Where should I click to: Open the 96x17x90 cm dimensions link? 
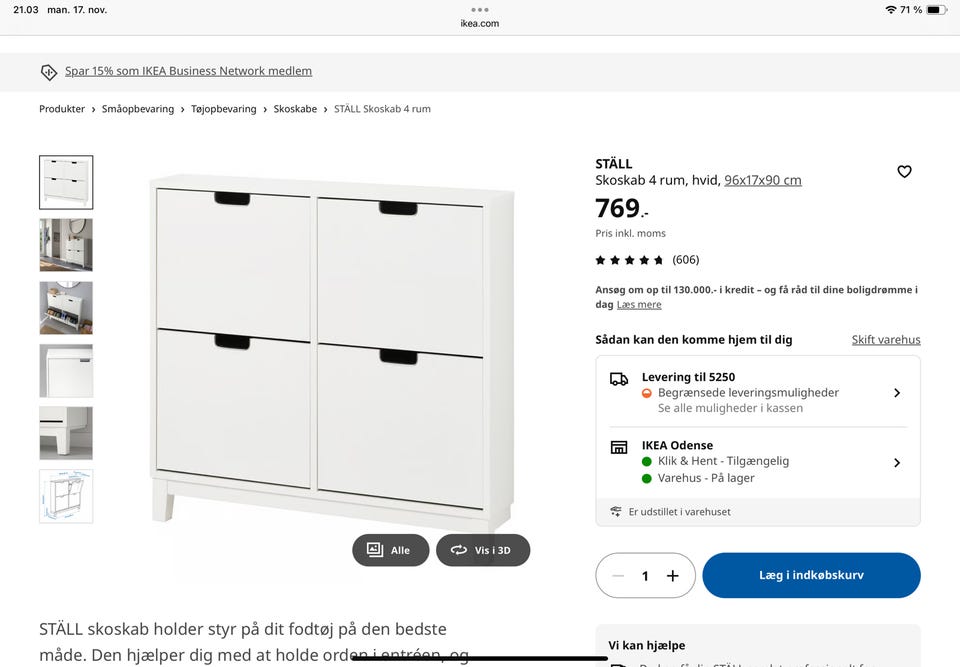point(763,180)
